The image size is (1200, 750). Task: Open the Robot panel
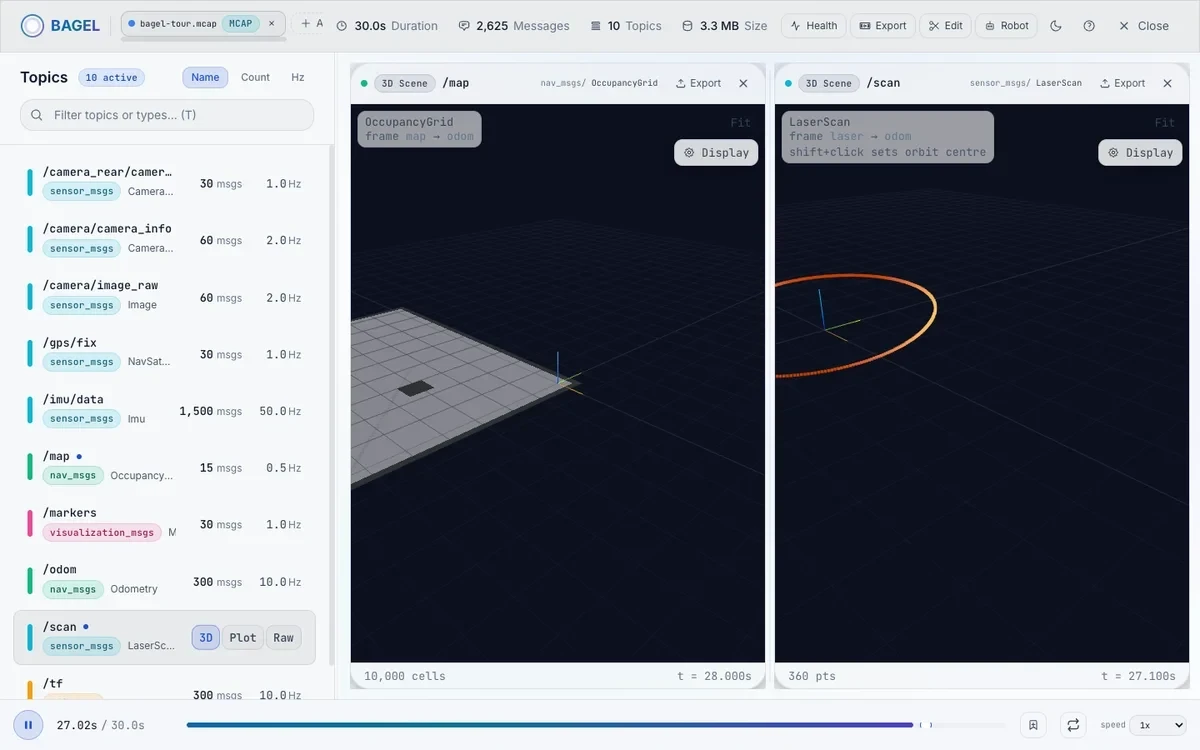[x=1007, y=26]
